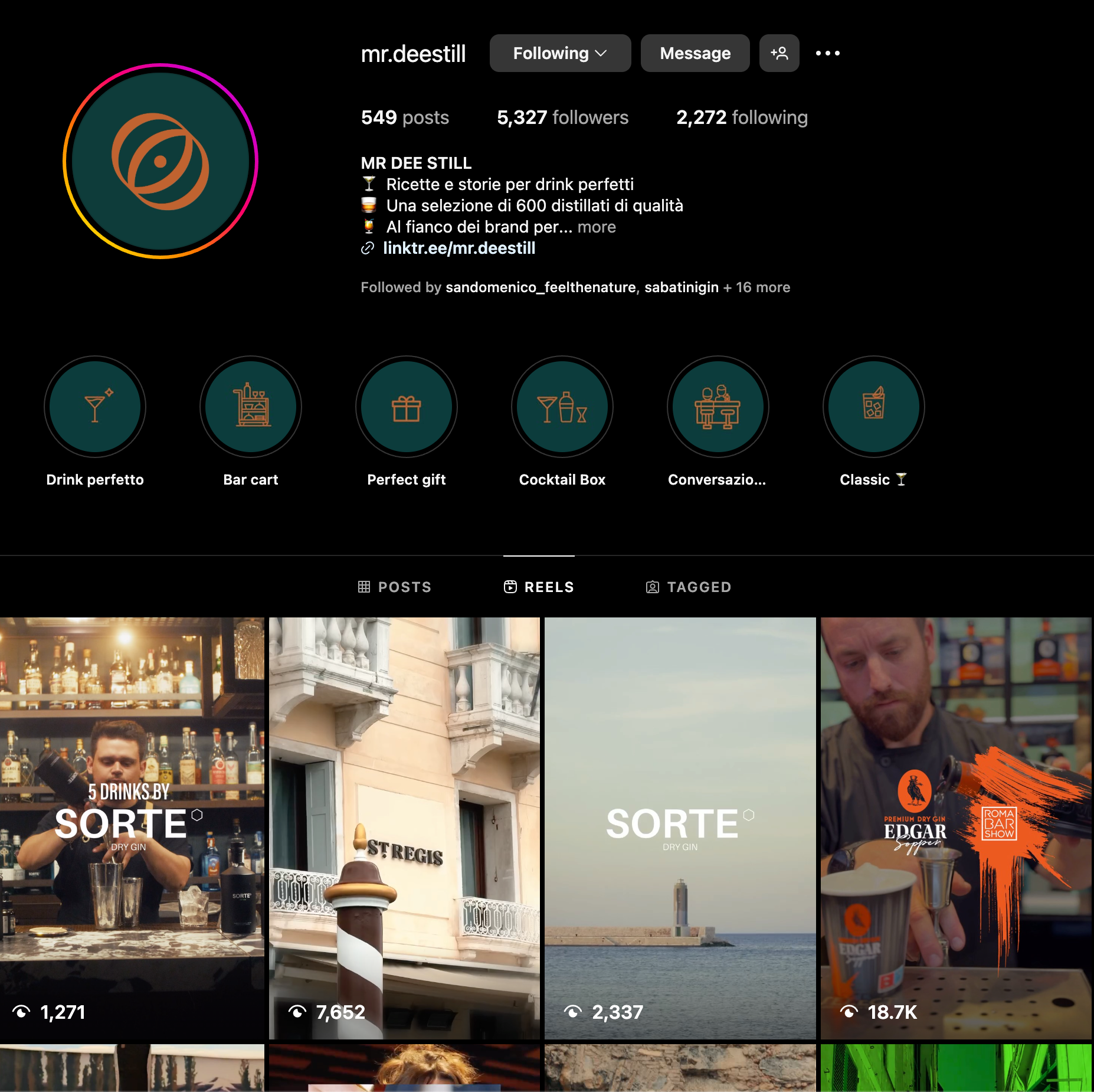The width and height of the screenshot is (1094, 1092).
Task: Open the 5 Drinks by Sorte reel
Action: (132, 828)
